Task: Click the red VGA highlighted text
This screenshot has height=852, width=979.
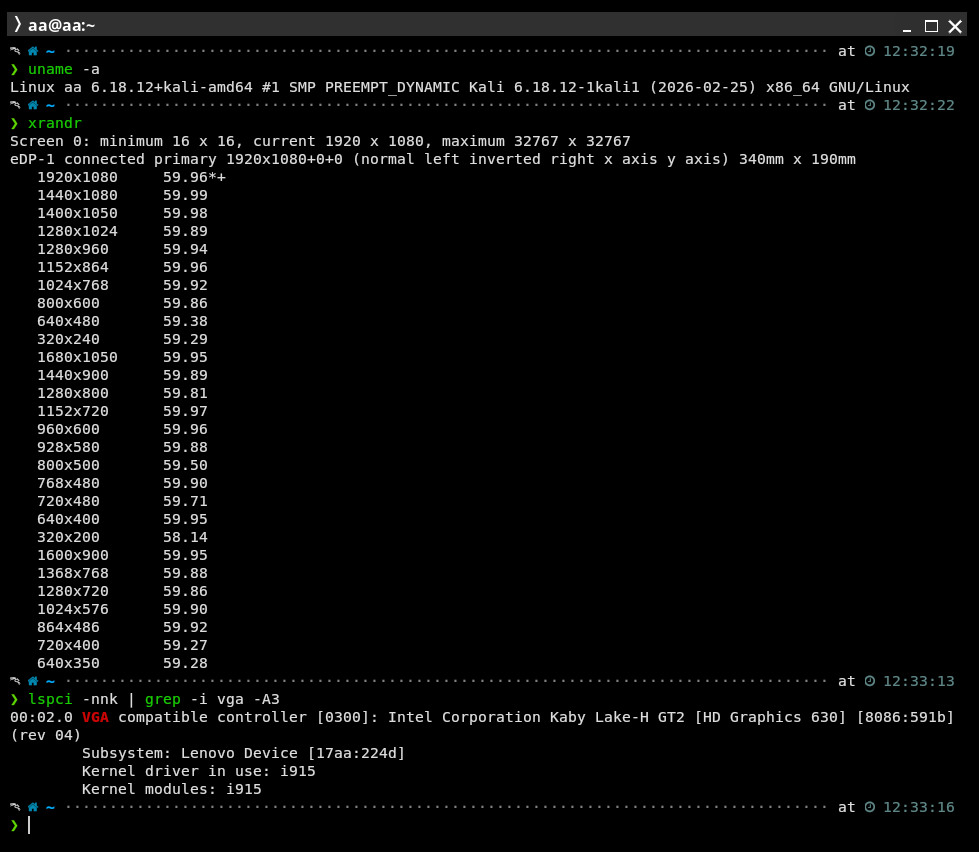Action: (95, 717)
